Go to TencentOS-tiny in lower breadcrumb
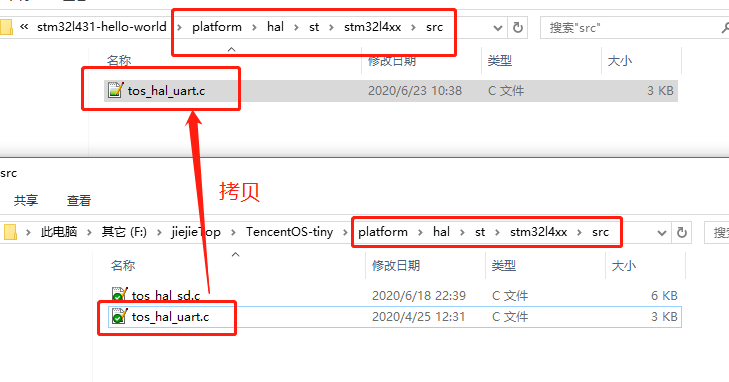This screenshot has height=382, width=729. click(x=290, y=232)
